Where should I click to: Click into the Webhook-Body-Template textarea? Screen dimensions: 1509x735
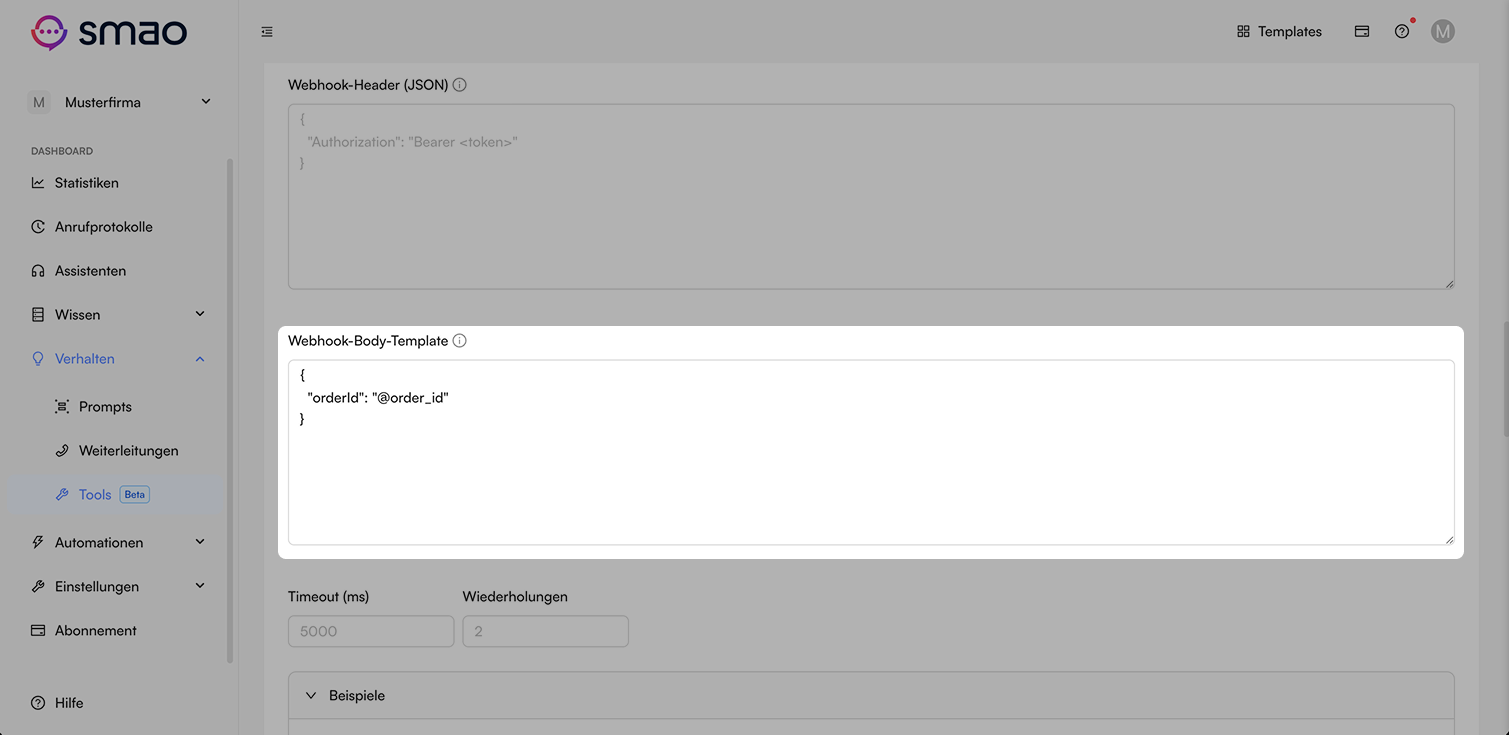[x=871, y=453]
